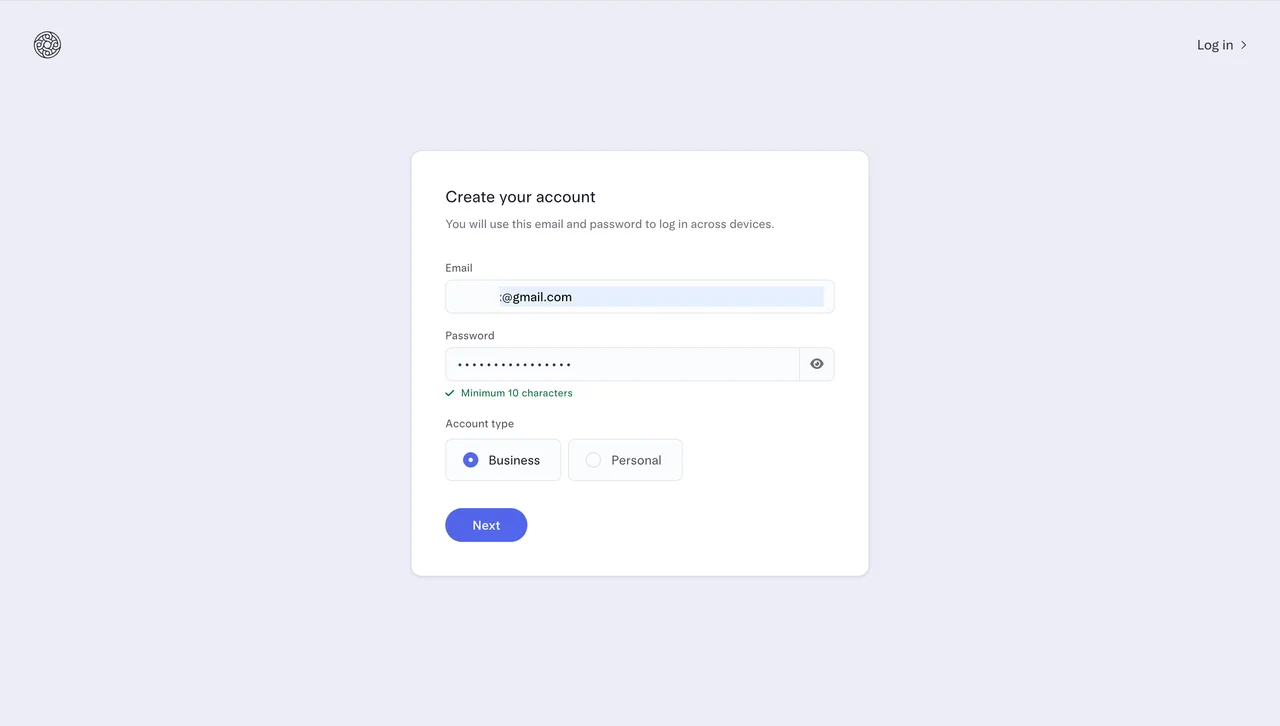Click the green checkmark validation icon
Viewport: 1280px width, 726px height.
pos(450,393)
